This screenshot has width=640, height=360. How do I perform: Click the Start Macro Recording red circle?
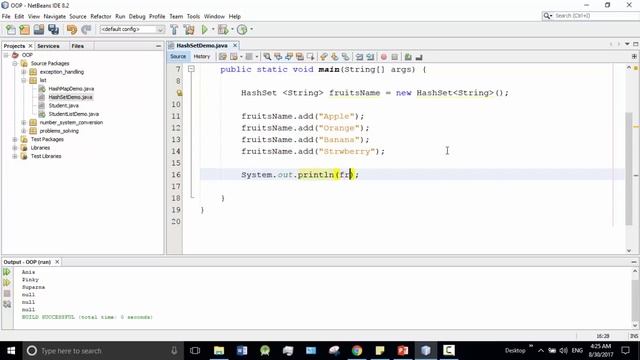click(384, 57)
